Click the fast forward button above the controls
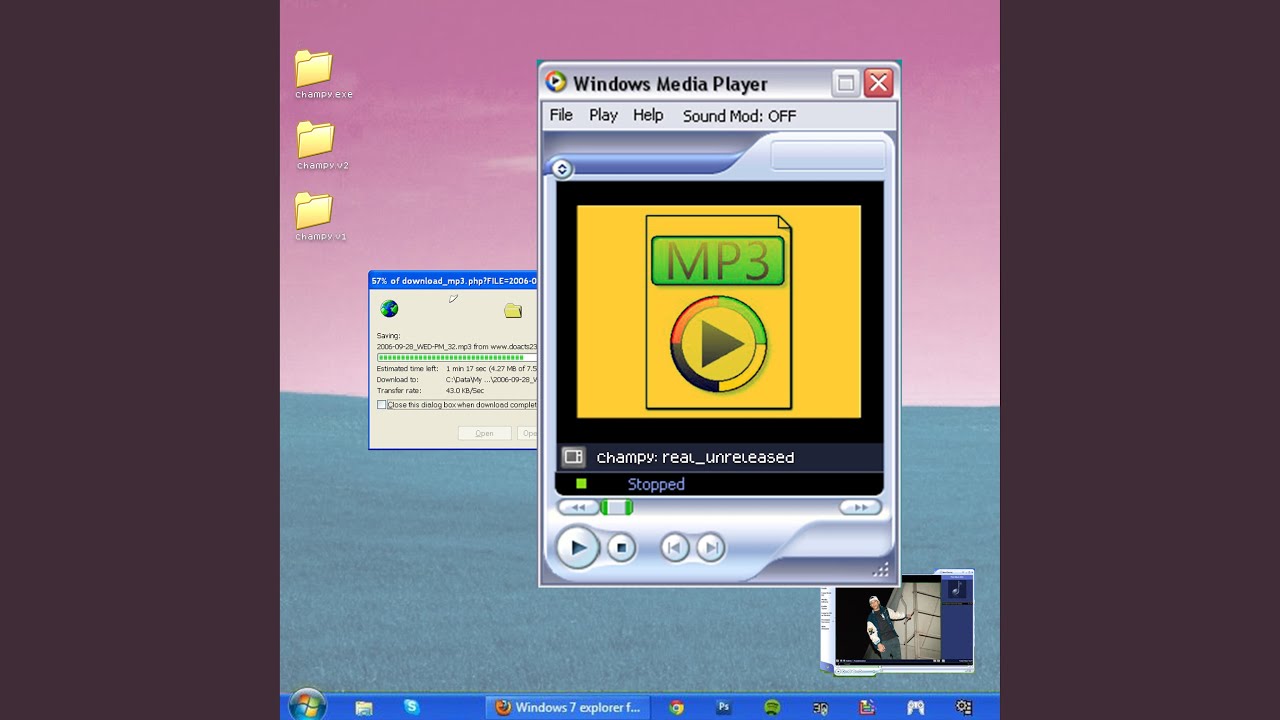1280x720 pixels. [860, 507]
